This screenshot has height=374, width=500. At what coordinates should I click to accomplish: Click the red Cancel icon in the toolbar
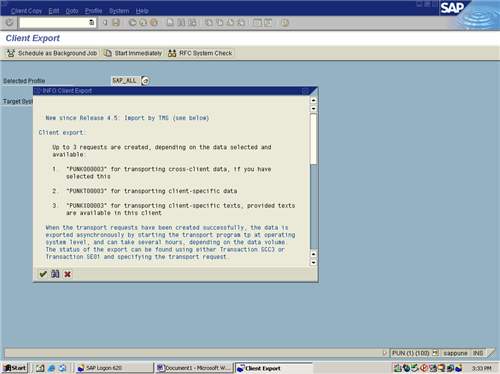pyautogui.click(x=154, y=23)
